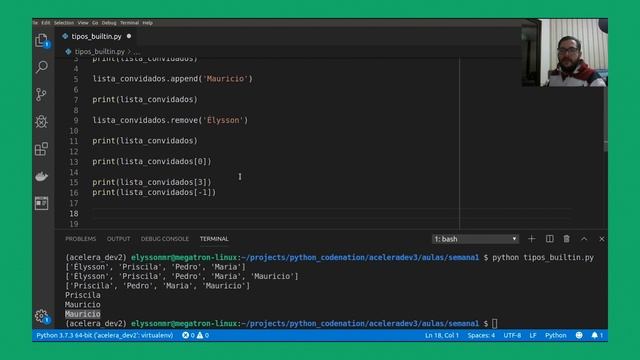Screen dimensions: 640x360
Task: Select the tipos_builtin.py editor tab
Action: point(96,36)
